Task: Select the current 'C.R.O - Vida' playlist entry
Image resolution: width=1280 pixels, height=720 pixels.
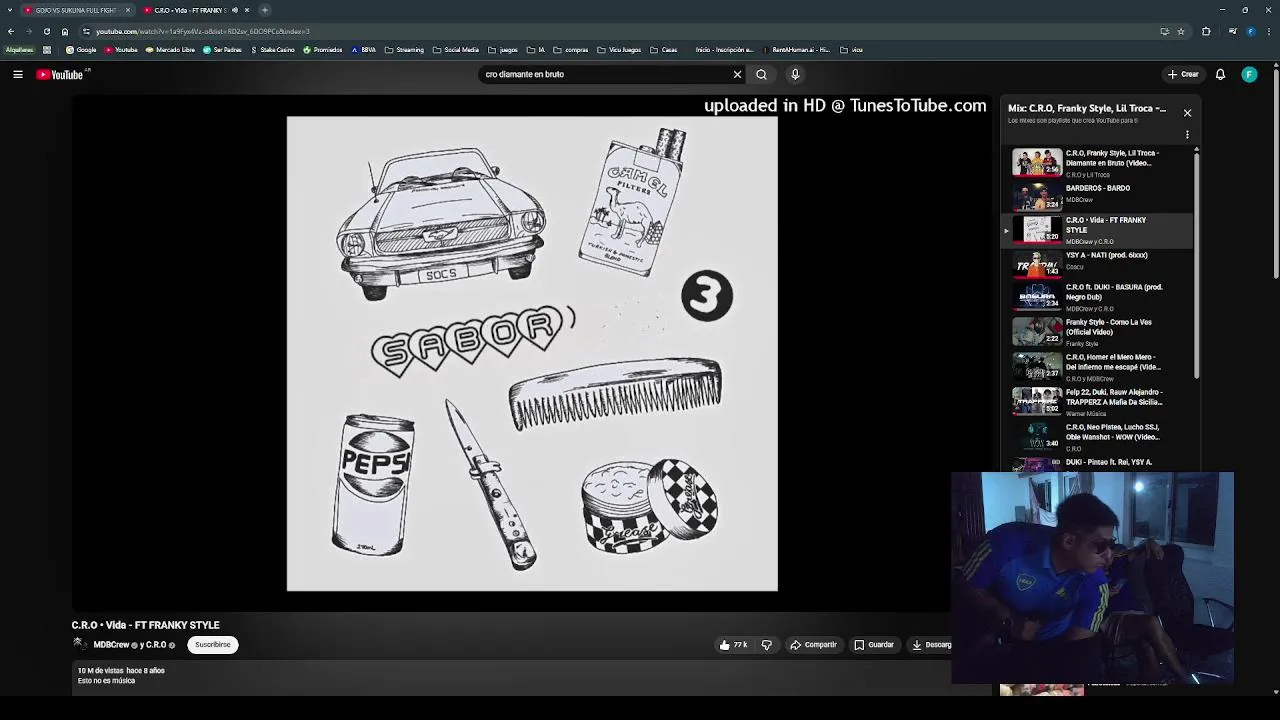Action: tap(1097, 230)
